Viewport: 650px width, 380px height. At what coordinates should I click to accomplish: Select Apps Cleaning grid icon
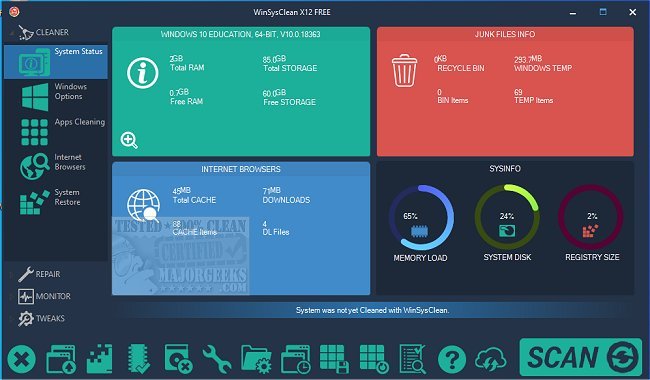34,132
